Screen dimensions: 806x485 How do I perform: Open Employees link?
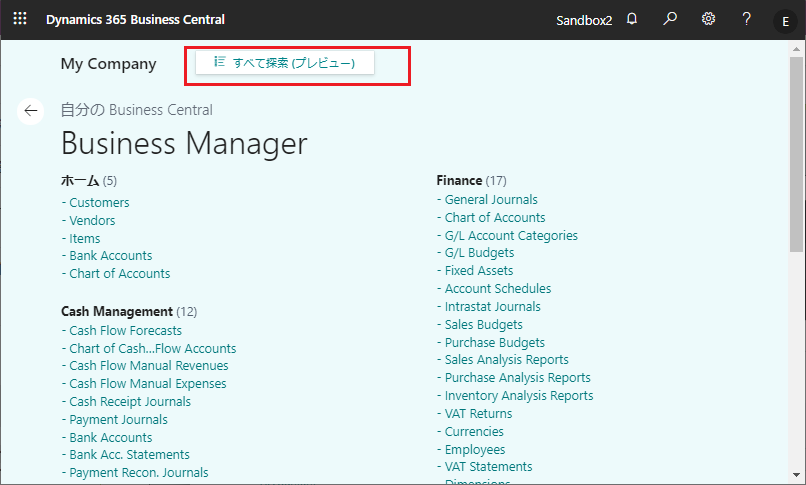click(x=475, y=450)
